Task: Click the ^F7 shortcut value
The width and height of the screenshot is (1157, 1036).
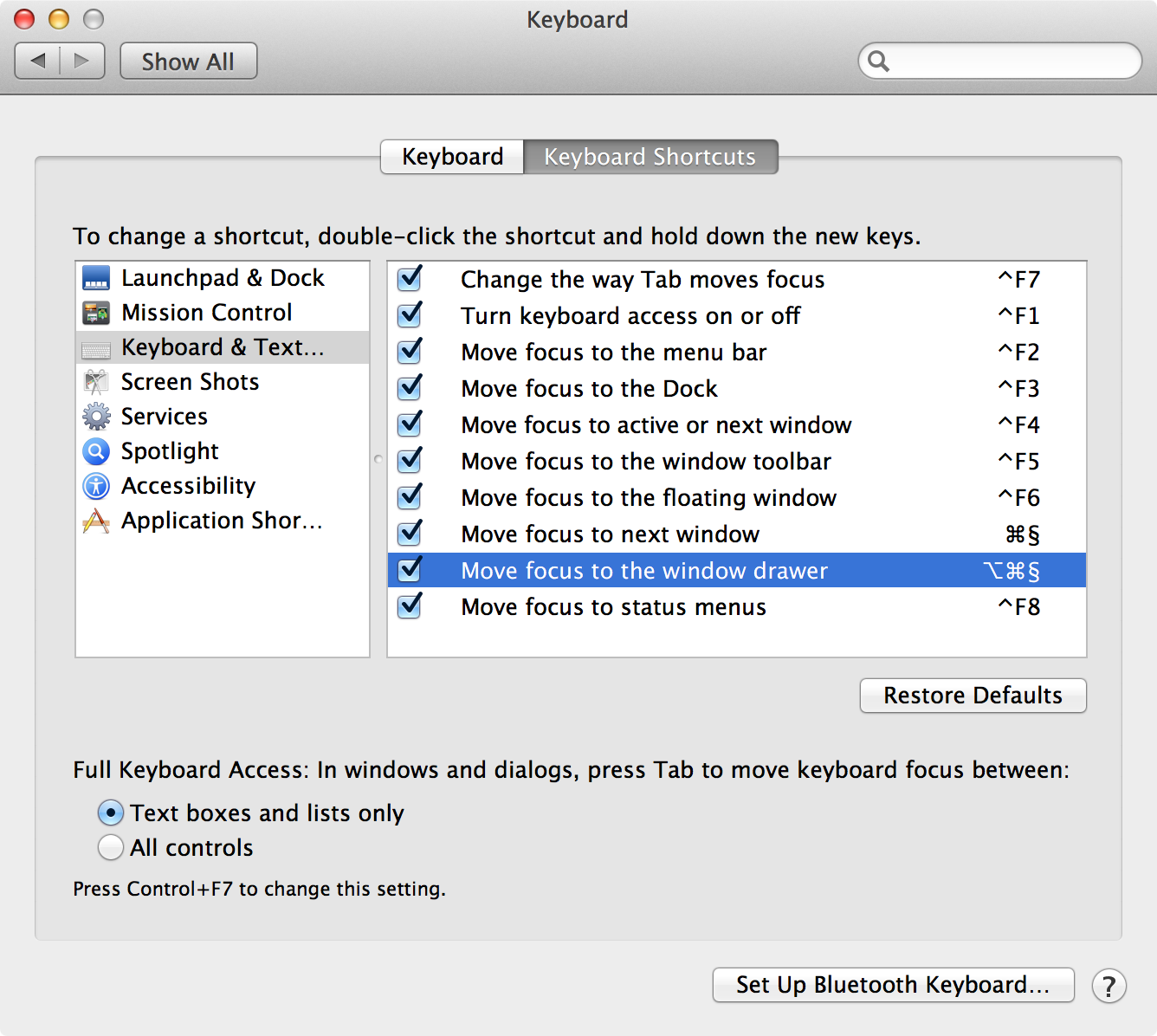Action: click(x=1018, y=280)
